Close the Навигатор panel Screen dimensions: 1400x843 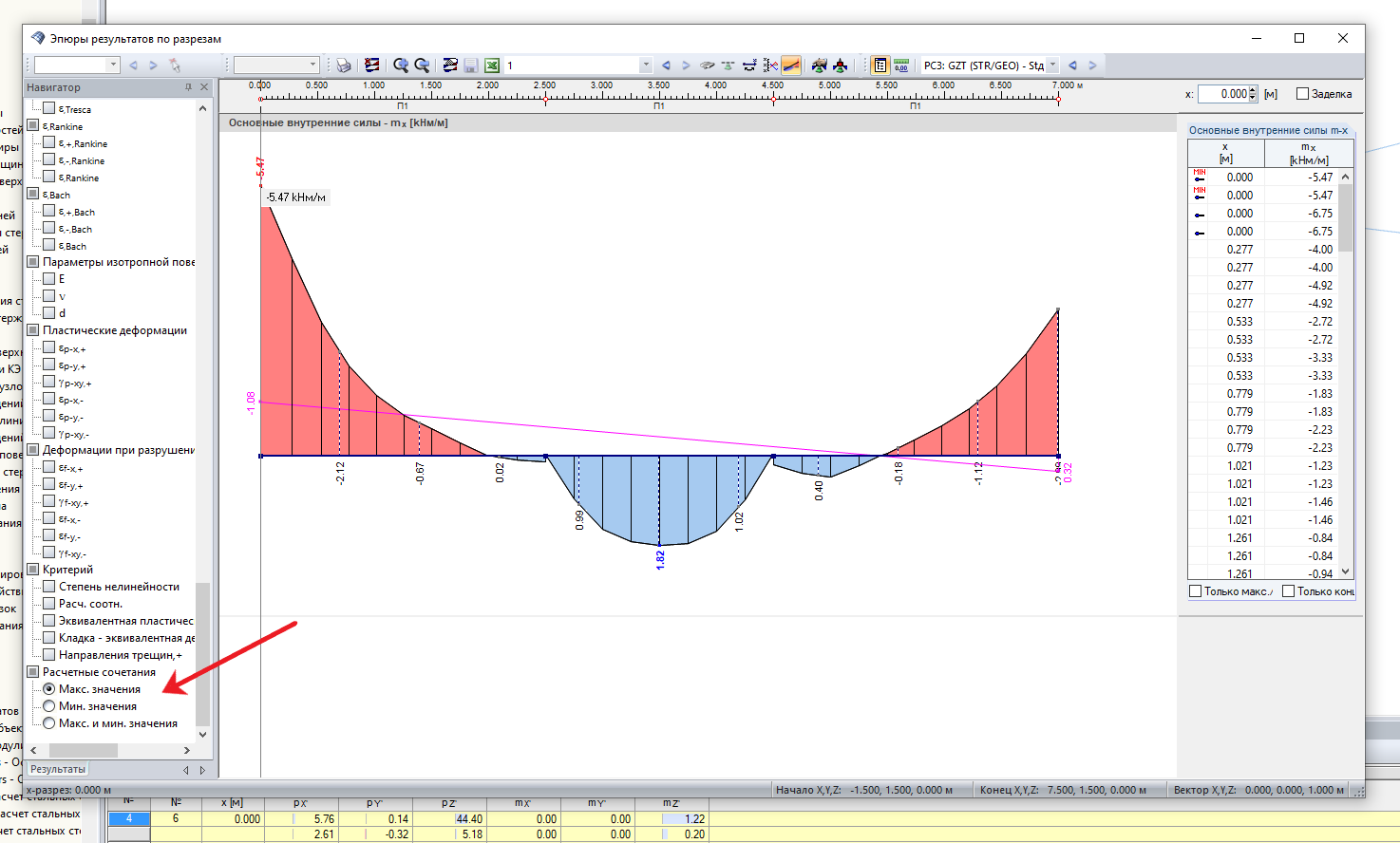pyautogui.click(x=204, y=87)
